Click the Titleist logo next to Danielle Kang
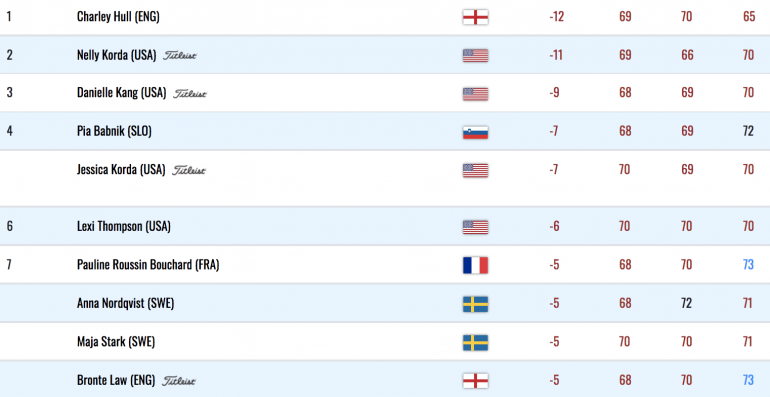The height and width of the screenshot is (397, 770). 190,93
